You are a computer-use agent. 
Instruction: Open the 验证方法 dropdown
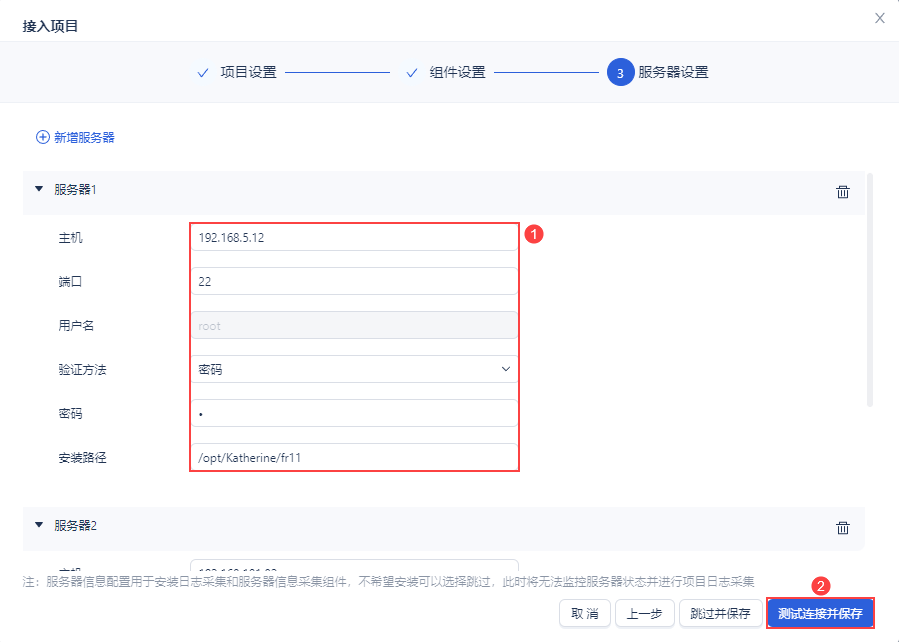tap(354, 369)
